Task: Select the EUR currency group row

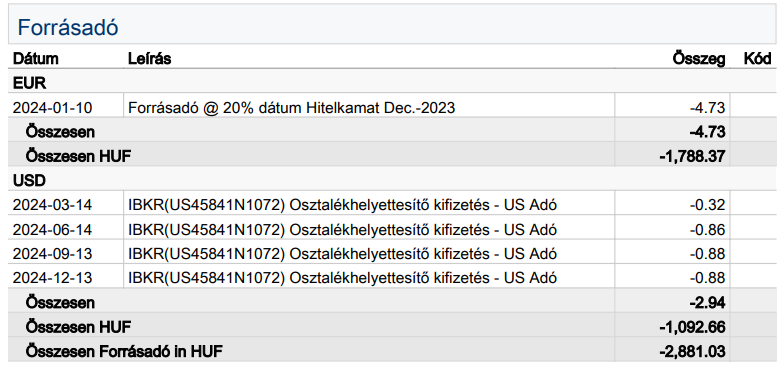Action: coord(392,83)
